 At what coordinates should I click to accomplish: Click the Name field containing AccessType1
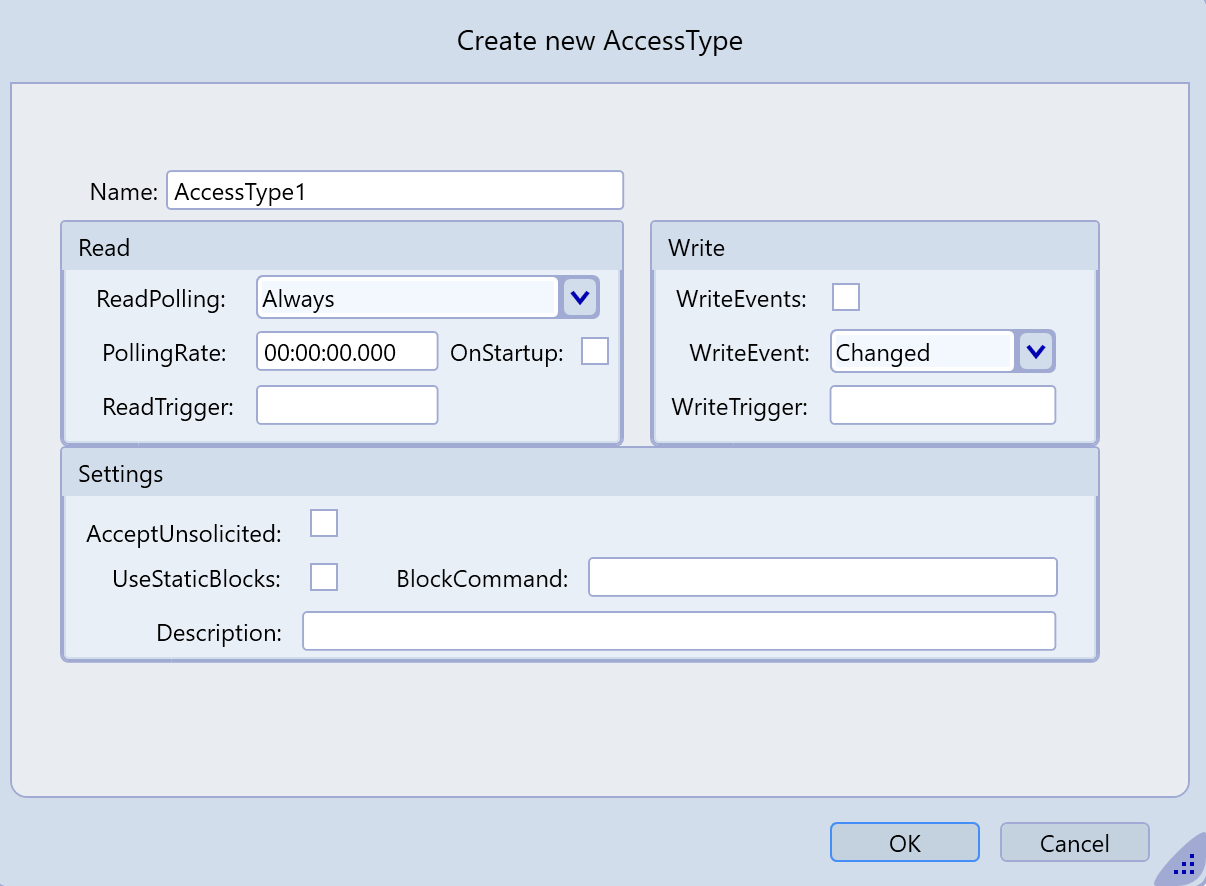[x=394, y=191]
